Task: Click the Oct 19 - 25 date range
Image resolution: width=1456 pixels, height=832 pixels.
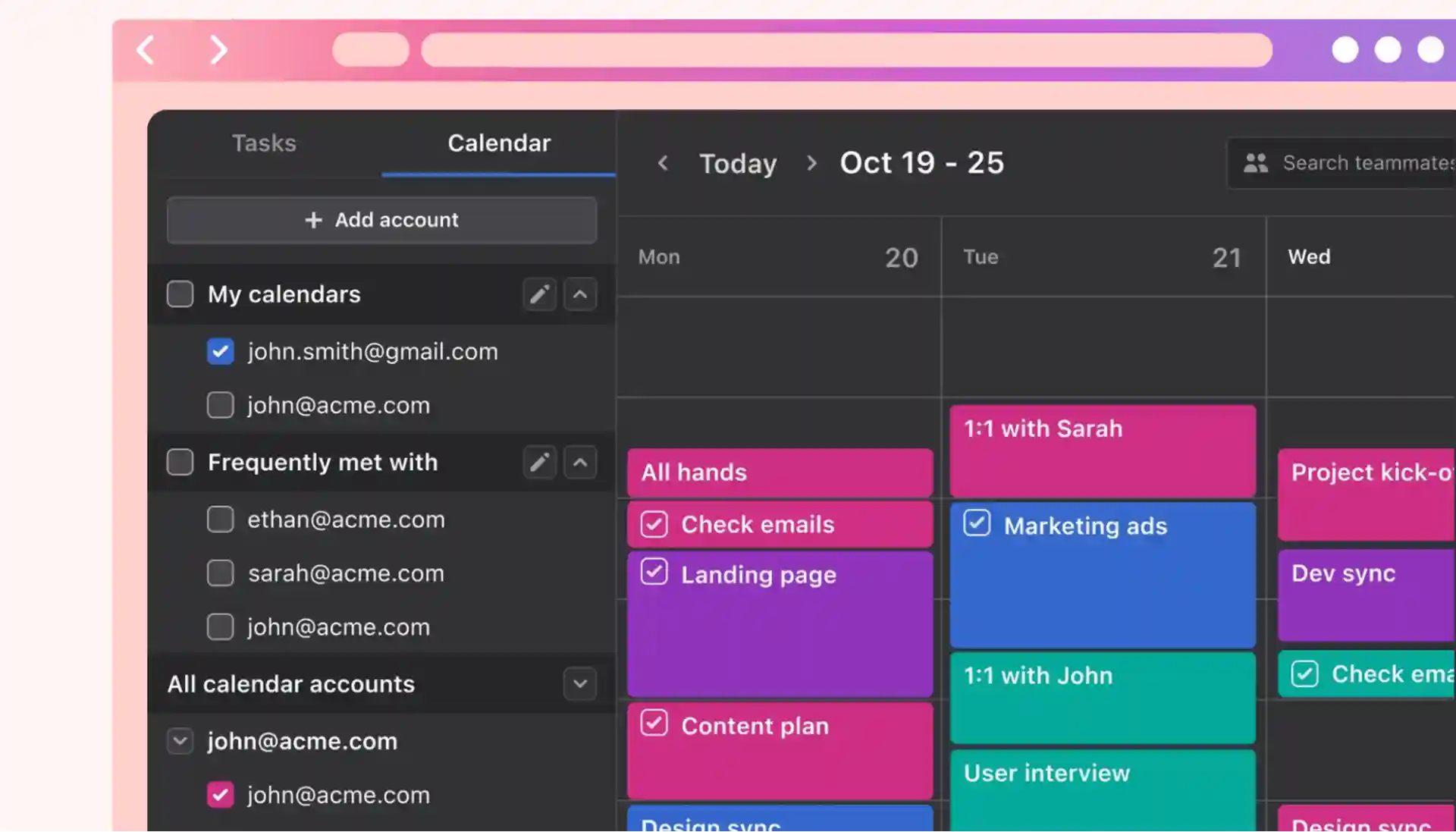Action: (x=921, y=163)
